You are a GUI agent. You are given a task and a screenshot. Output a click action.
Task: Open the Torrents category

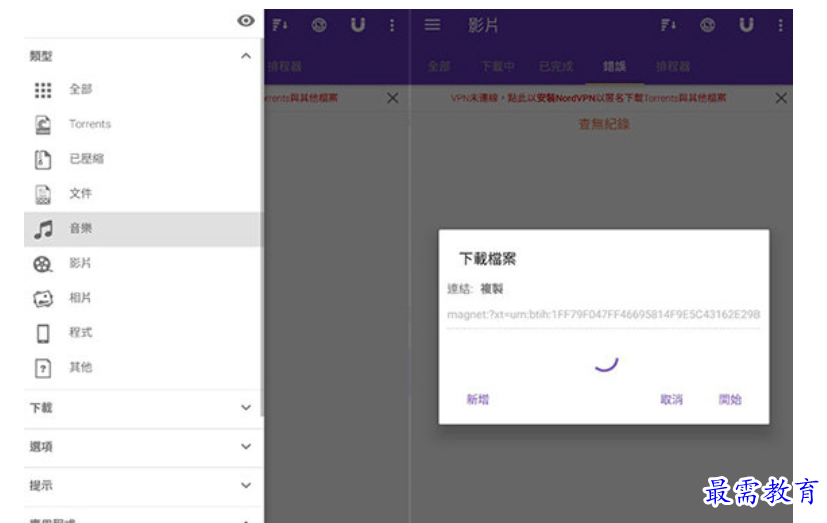click(x=142, y=124)
